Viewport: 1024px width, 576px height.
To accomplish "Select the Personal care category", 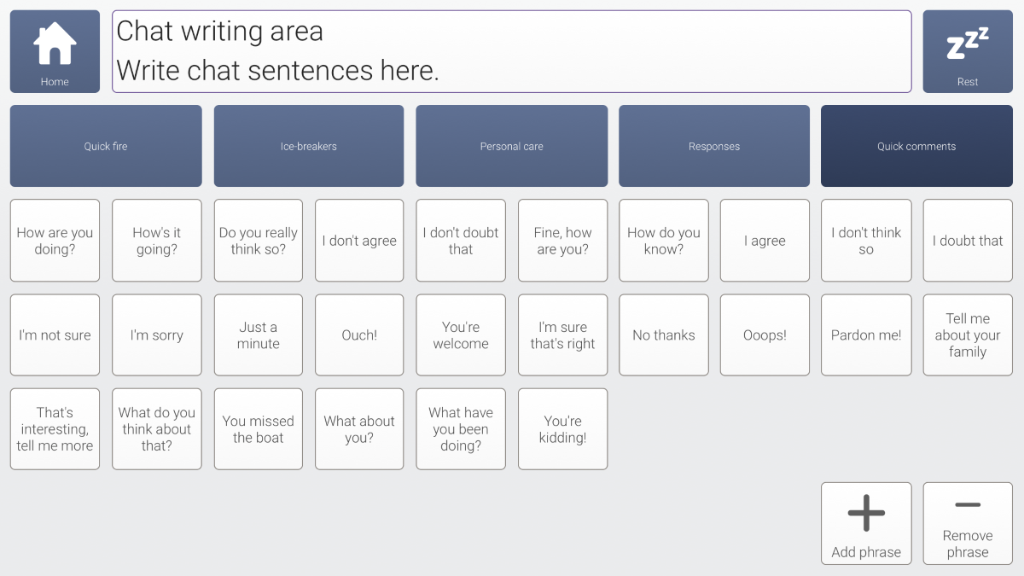I will [x=511, y=146].
